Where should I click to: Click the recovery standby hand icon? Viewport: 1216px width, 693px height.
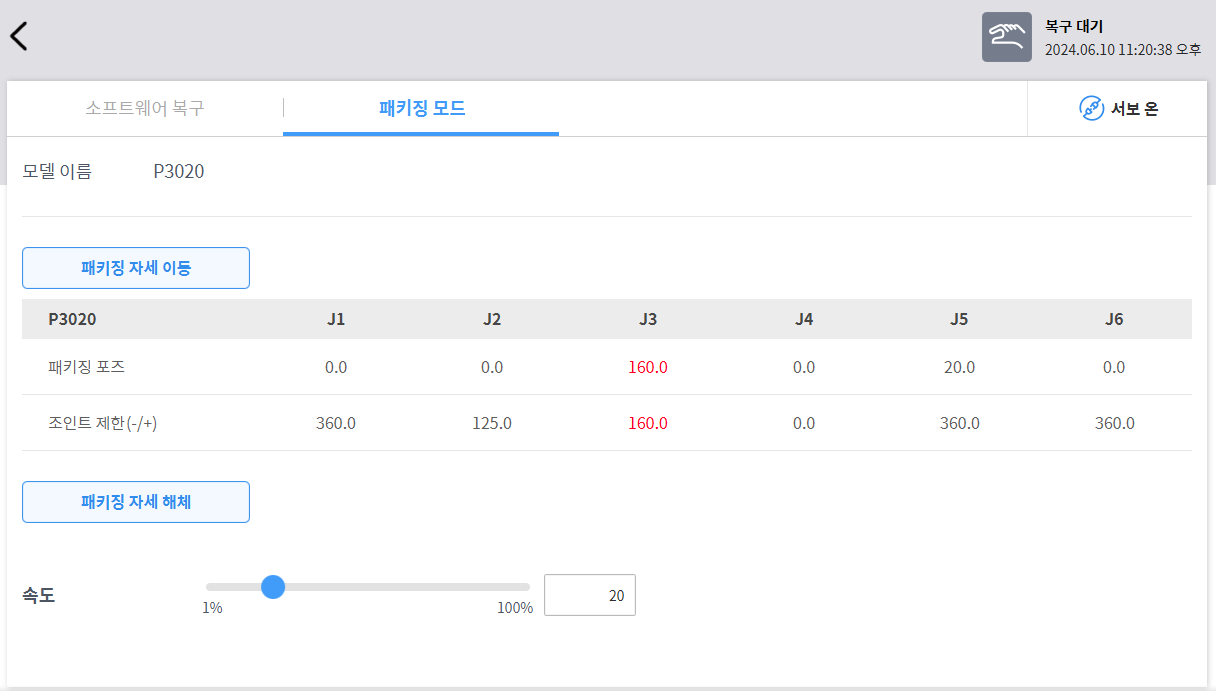point(1006,37)
